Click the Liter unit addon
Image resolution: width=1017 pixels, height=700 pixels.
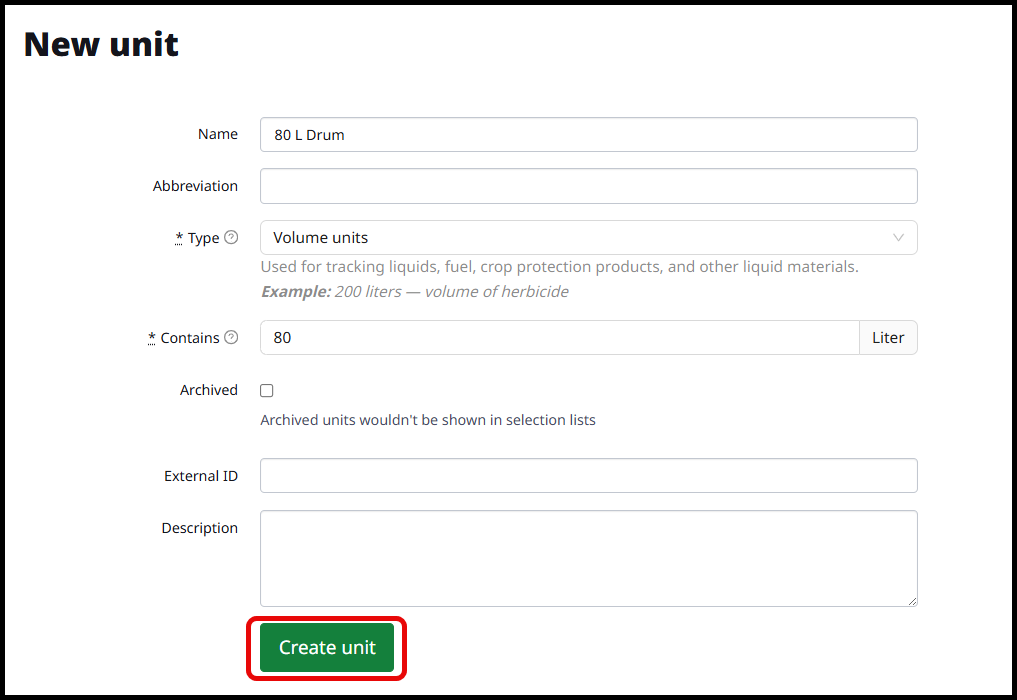pyautogui.click(x=888, y=338)
